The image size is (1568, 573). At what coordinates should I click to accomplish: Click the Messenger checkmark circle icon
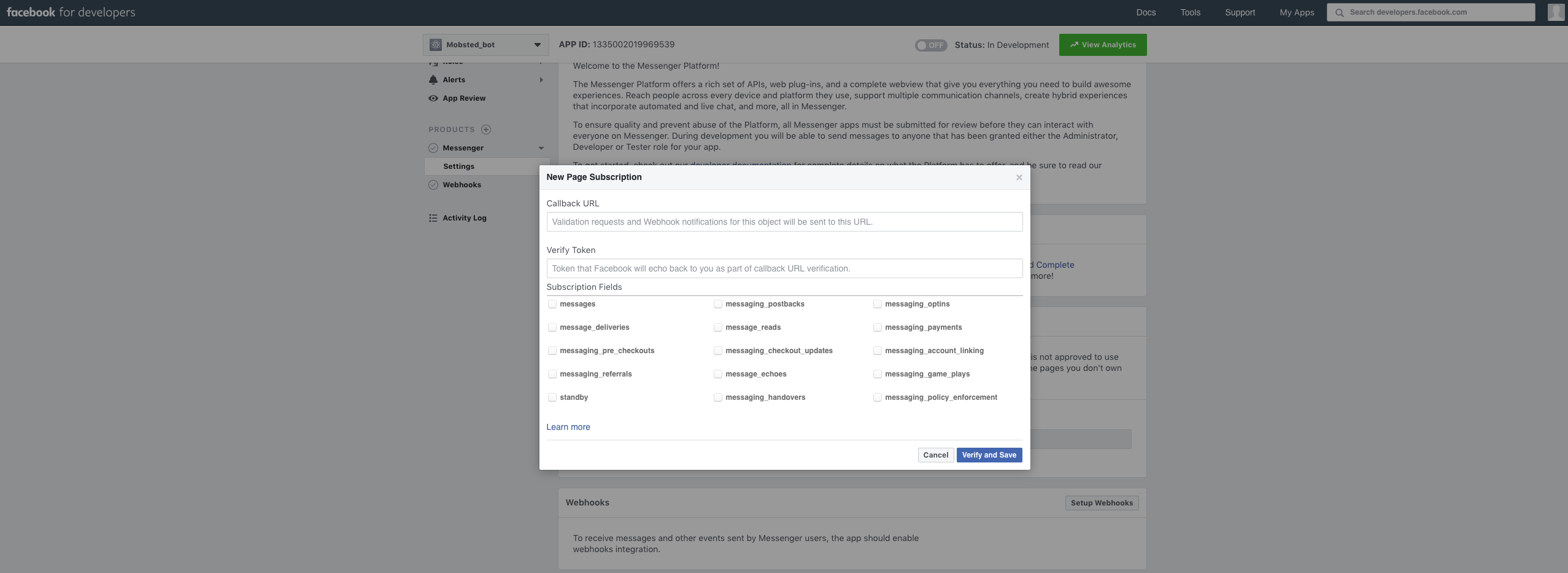(433, 148)
